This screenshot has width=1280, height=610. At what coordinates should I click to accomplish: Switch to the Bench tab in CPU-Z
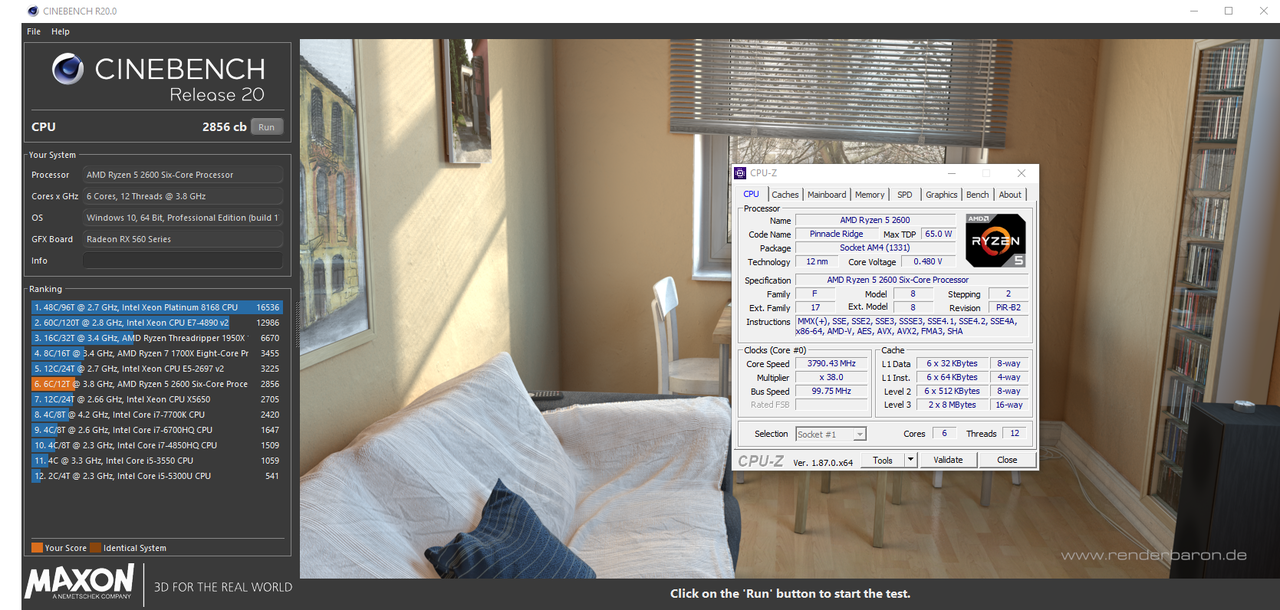click(x=978, y=195)
